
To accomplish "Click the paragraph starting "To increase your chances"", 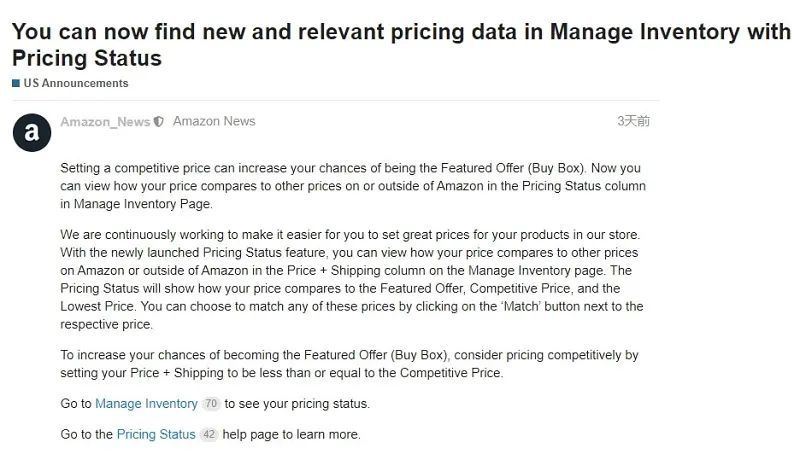I will pyautogui.click(x=350, y=364).
